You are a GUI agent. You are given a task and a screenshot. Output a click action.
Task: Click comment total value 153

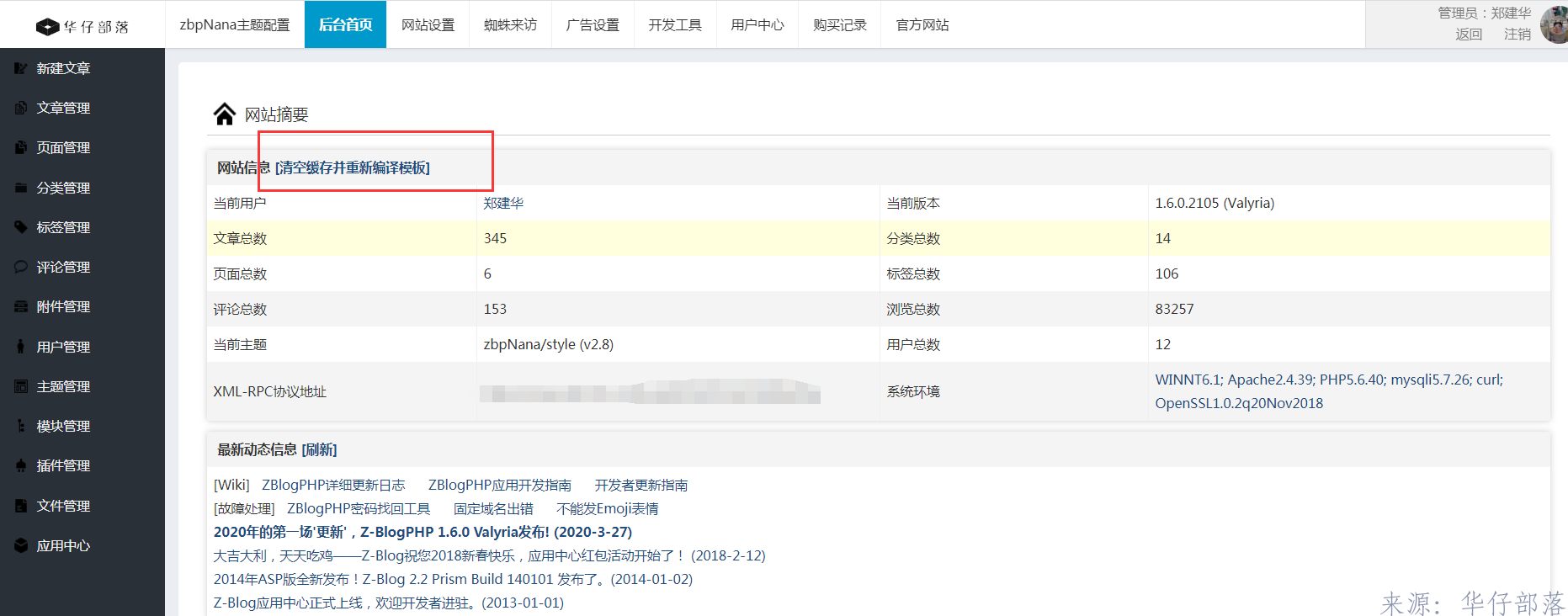[x=495, y=309]
